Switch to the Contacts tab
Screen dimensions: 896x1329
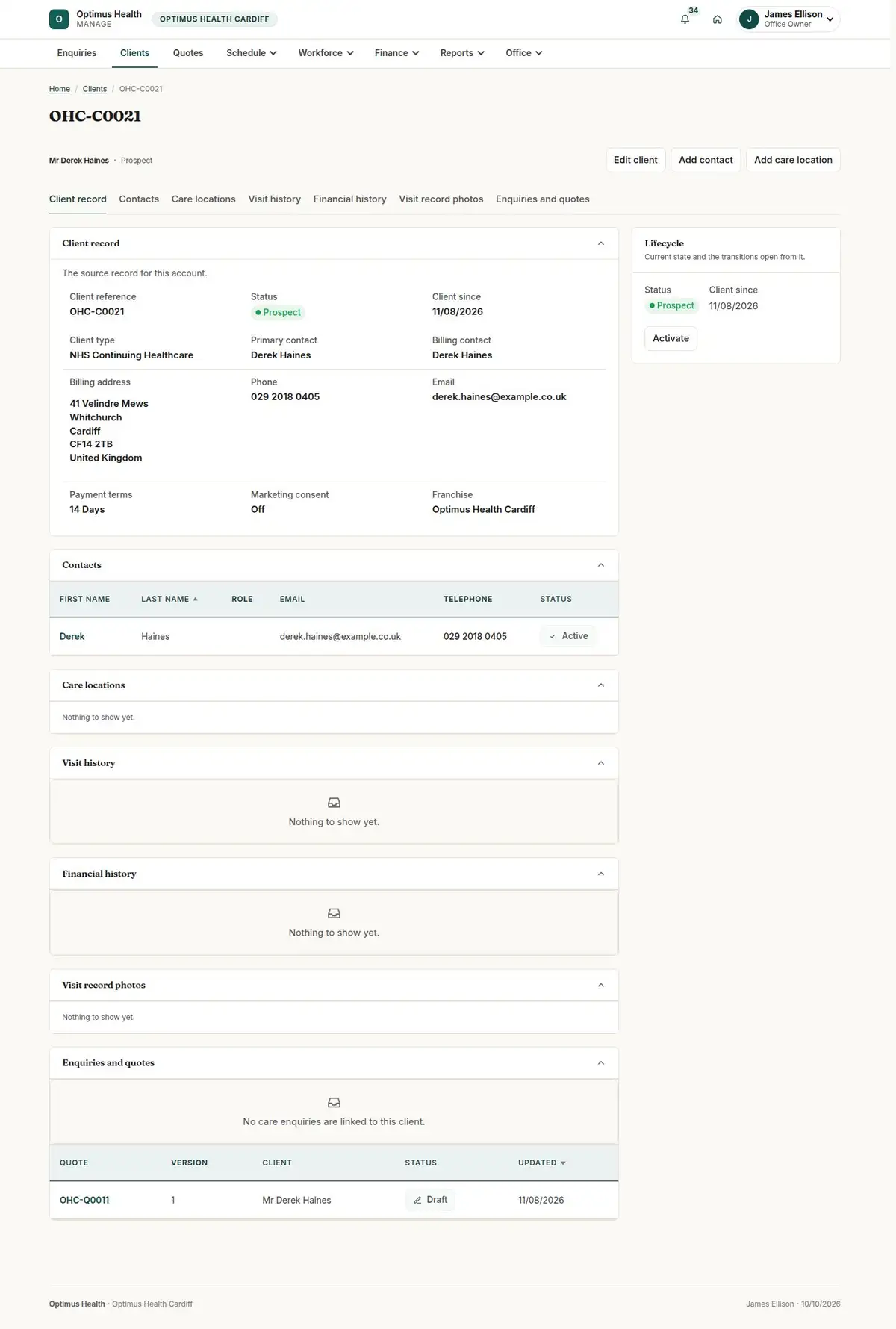tap(139, 199)
